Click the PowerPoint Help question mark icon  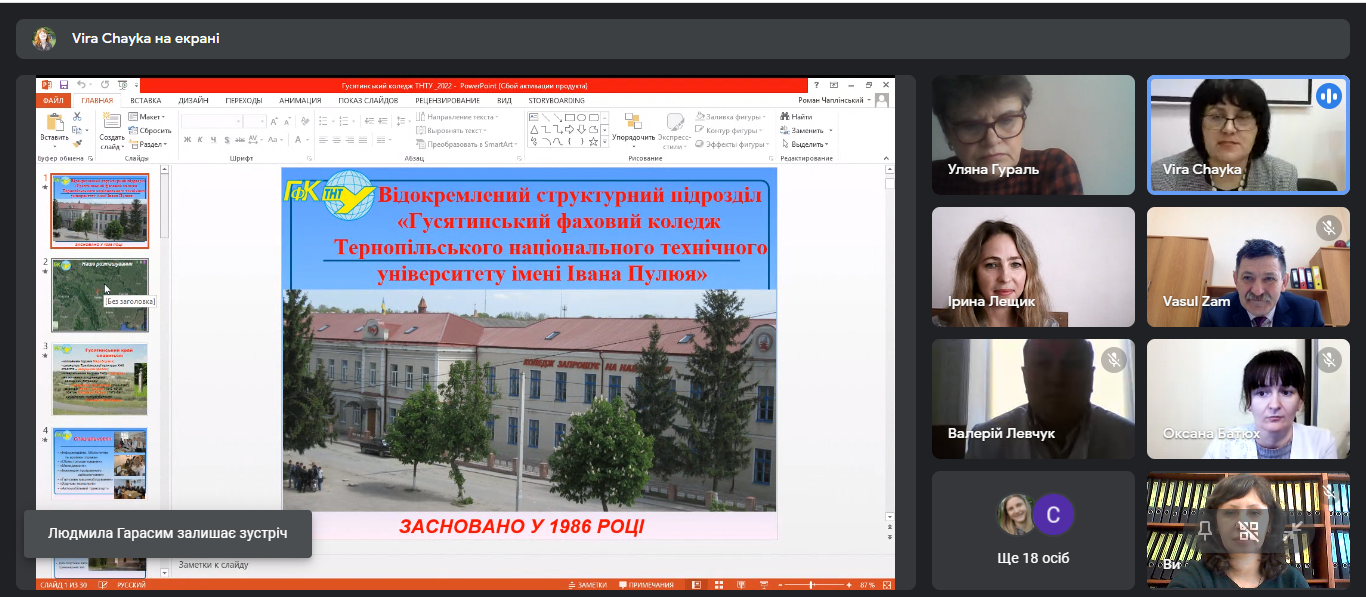(816, 85)
